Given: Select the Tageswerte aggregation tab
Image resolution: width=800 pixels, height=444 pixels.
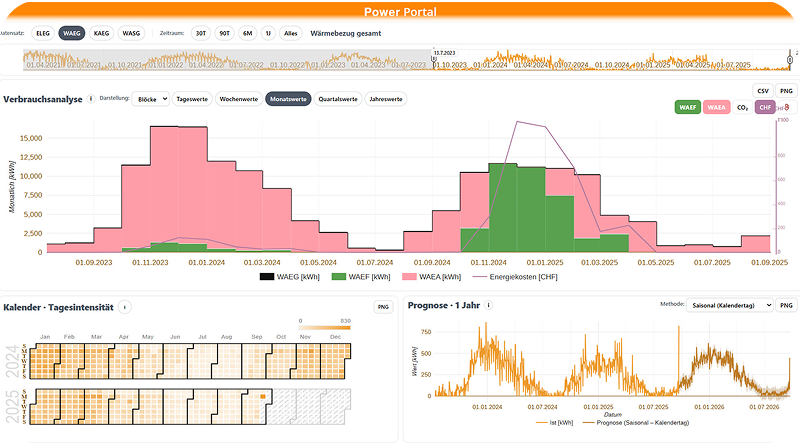Looking at the screenshot, I should click(x=194, y=99).
